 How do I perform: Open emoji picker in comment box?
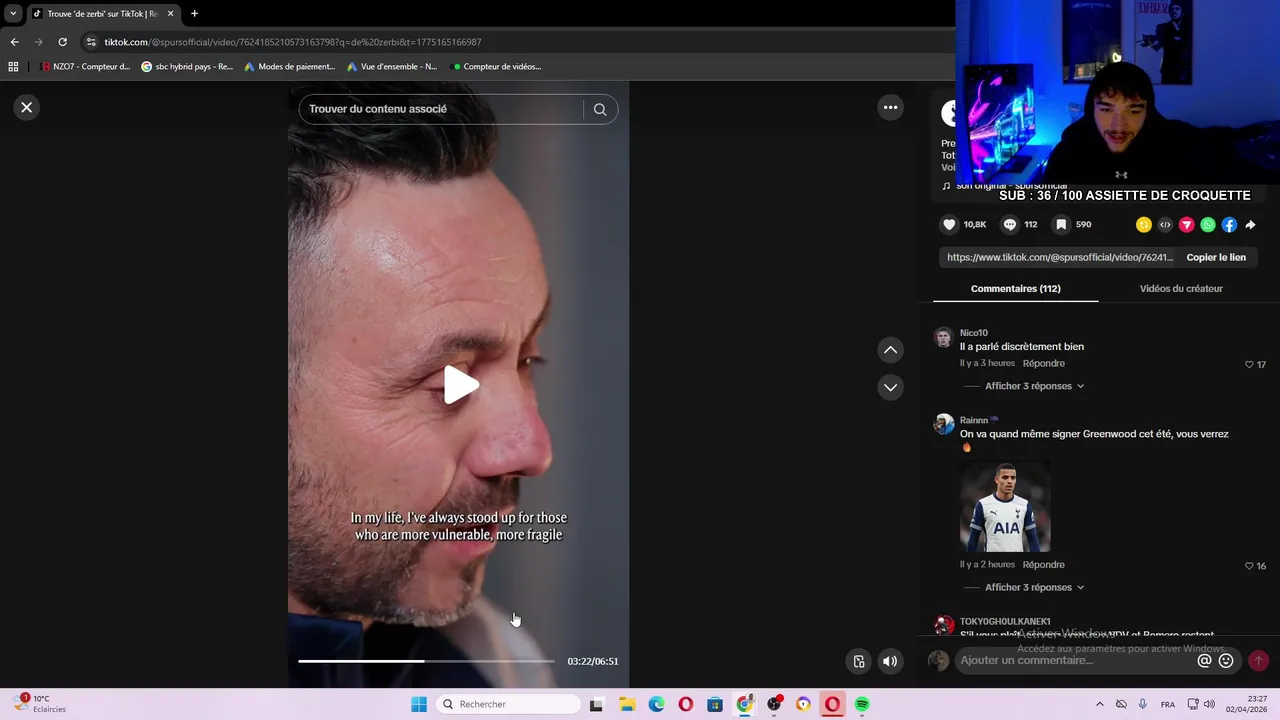pyautogui.click(x=1226, y=660)
